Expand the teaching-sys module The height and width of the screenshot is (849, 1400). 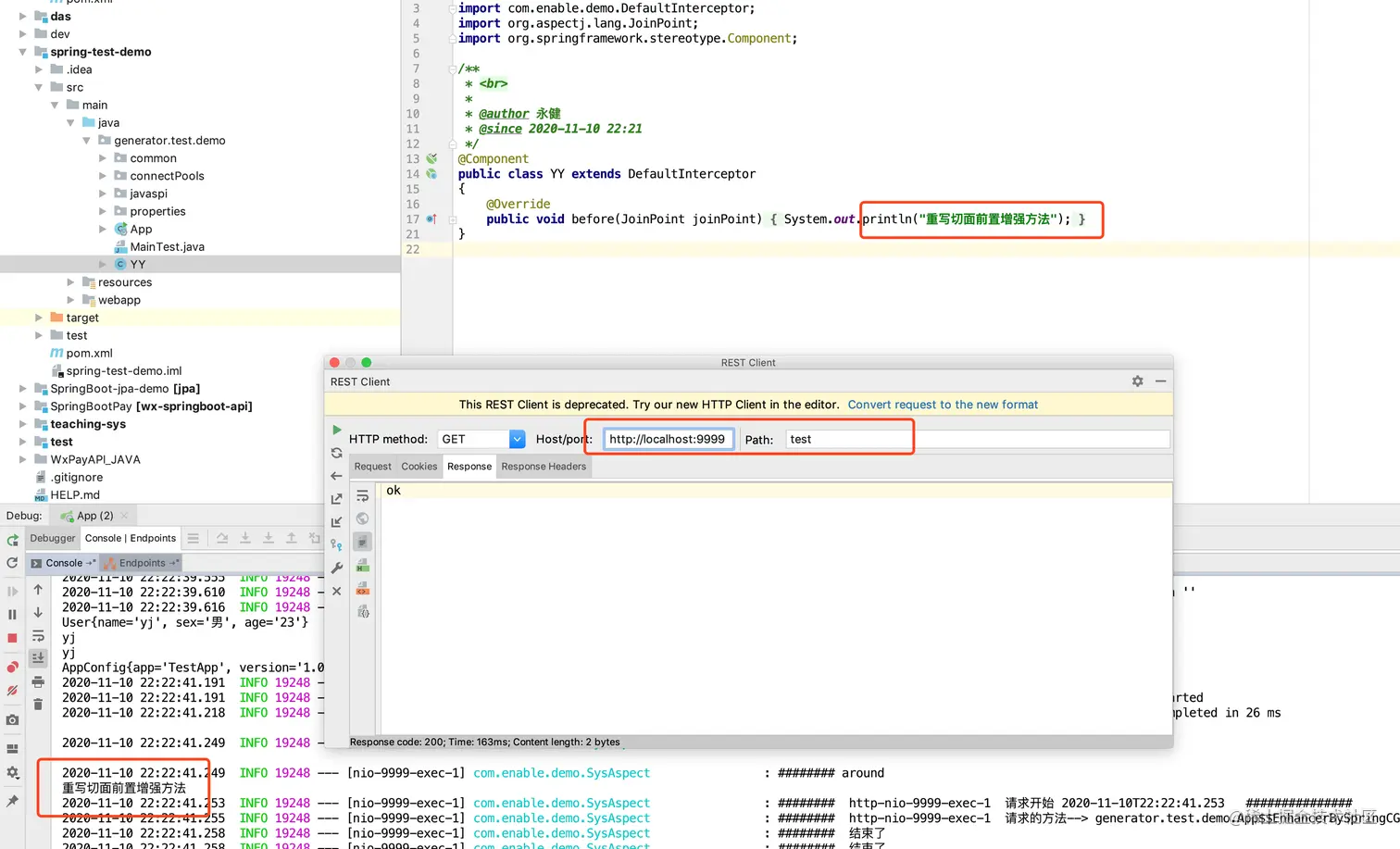click(x=23, y=424)
